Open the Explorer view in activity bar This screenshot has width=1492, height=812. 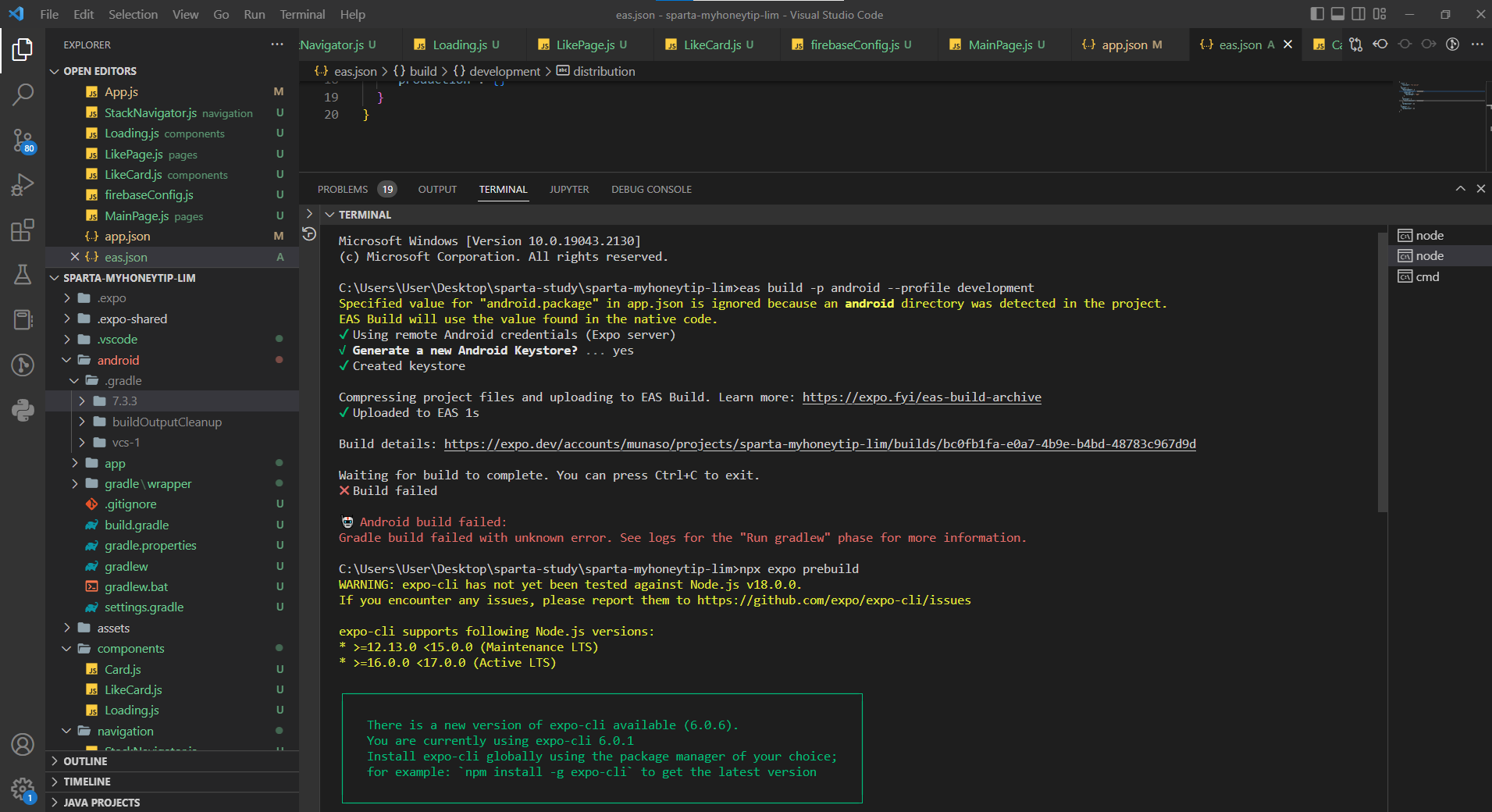click(23, 50)
